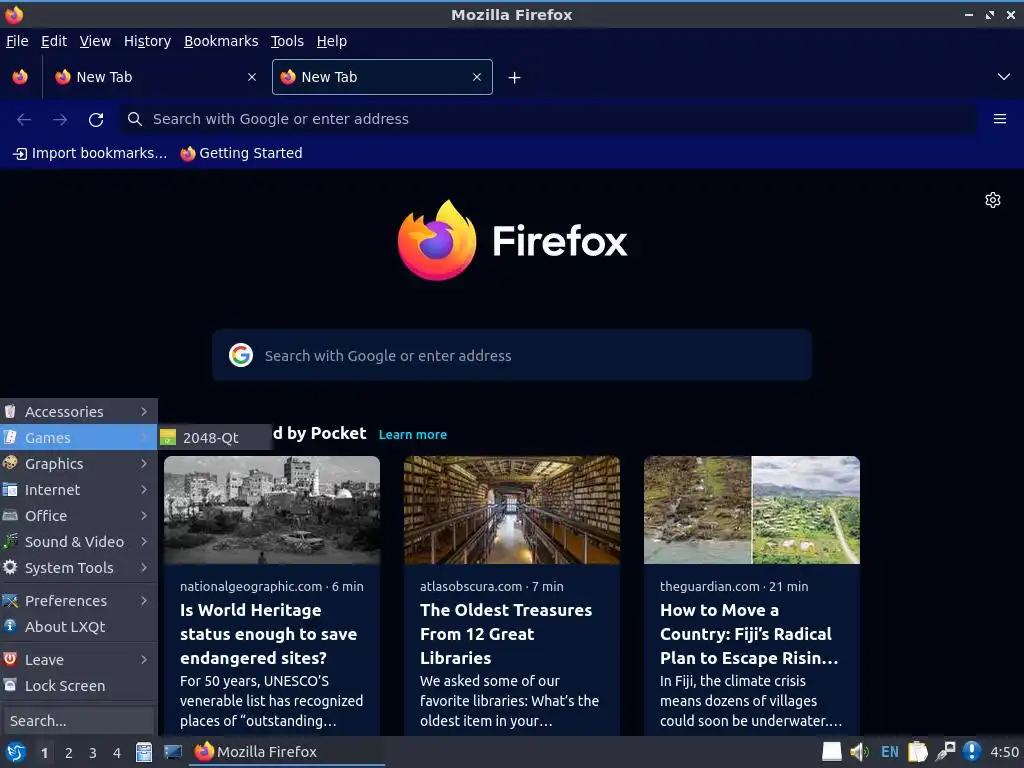Open clipboard manager tray icon
The image size is (1024, 768).
(x=918, y=752)
